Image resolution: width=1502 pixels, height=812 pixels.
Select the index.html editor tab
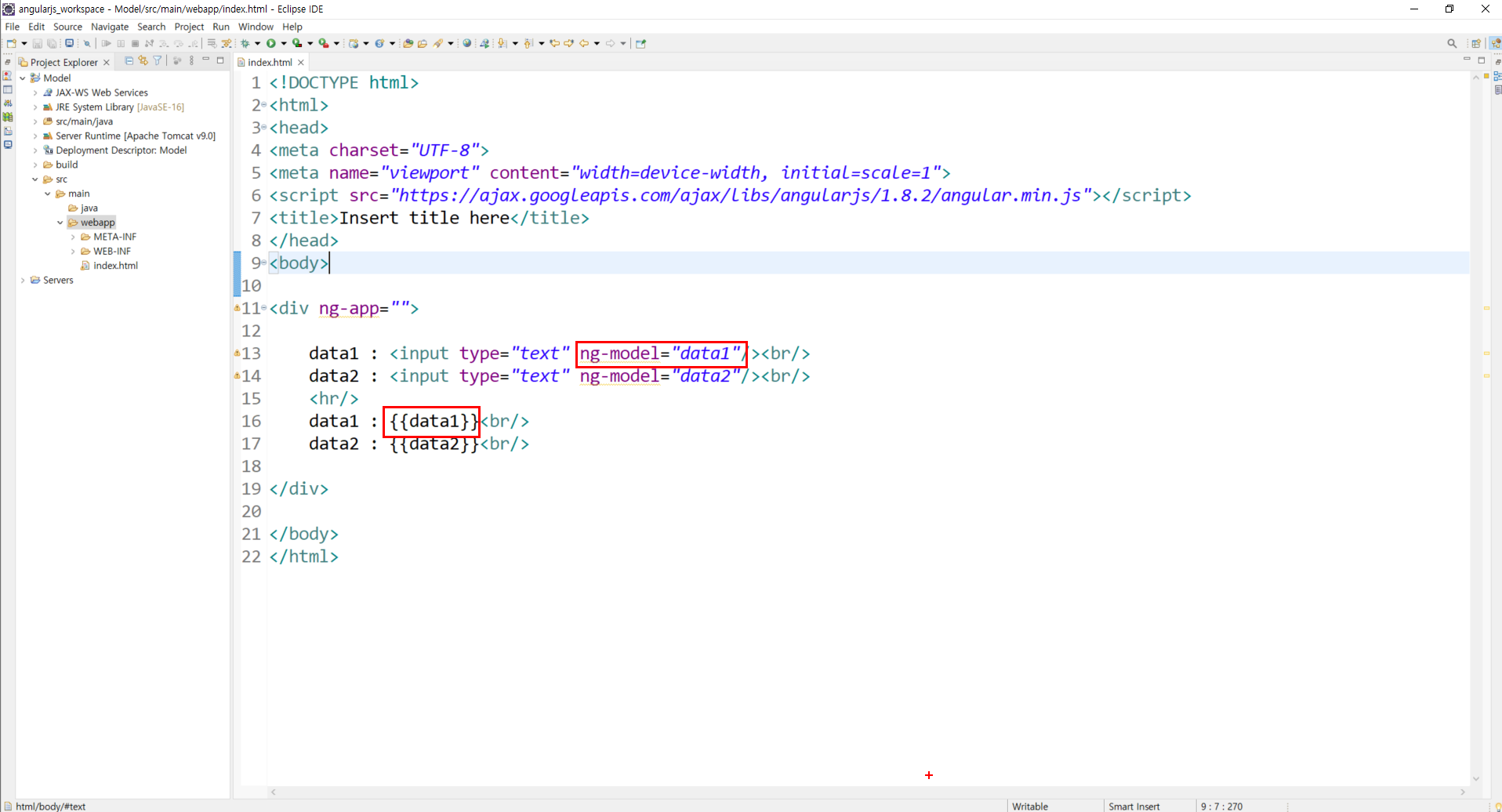coord(270,62)
